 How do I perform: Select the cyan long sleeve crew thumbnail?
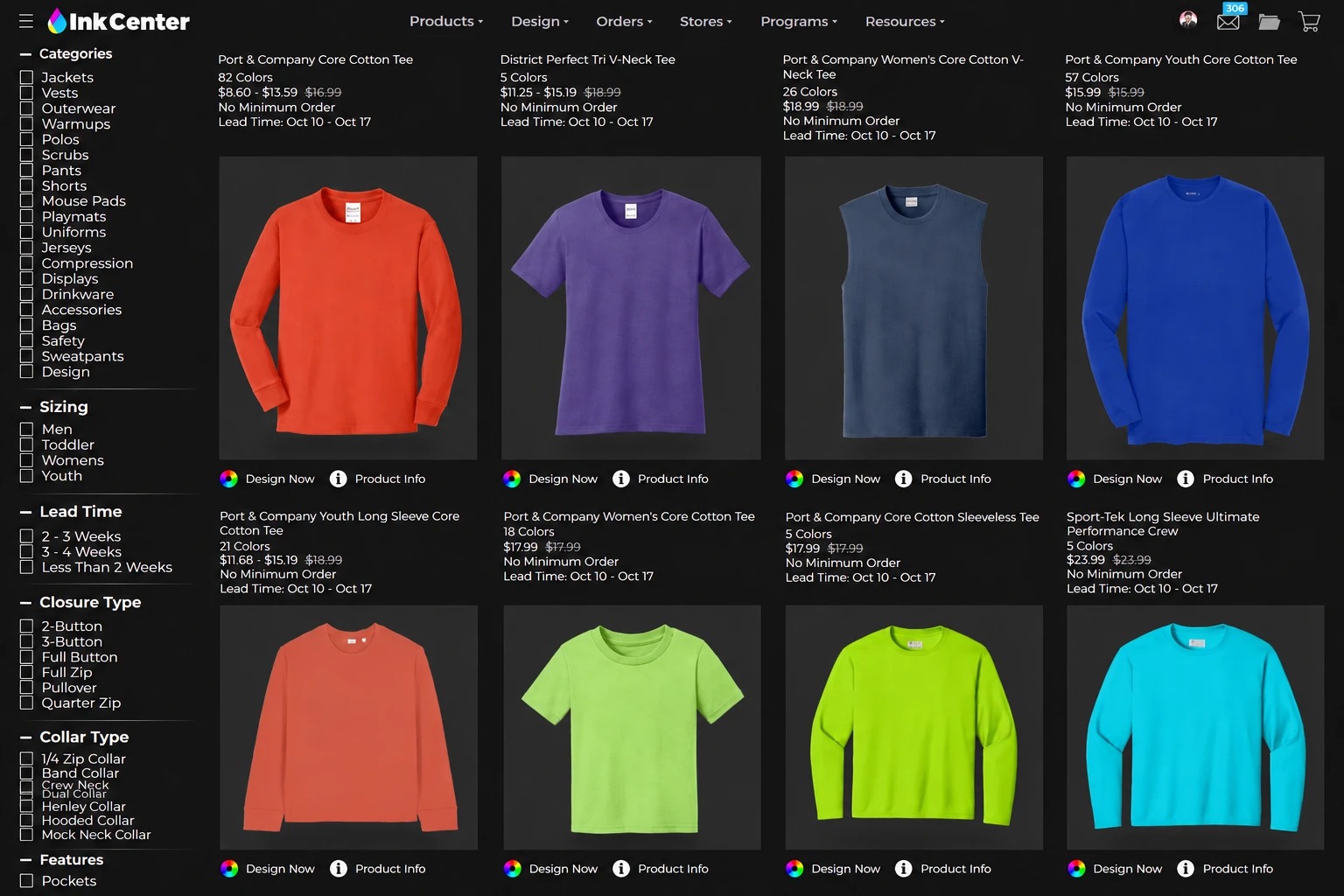pyautogui.click(x=1195, y=727)
